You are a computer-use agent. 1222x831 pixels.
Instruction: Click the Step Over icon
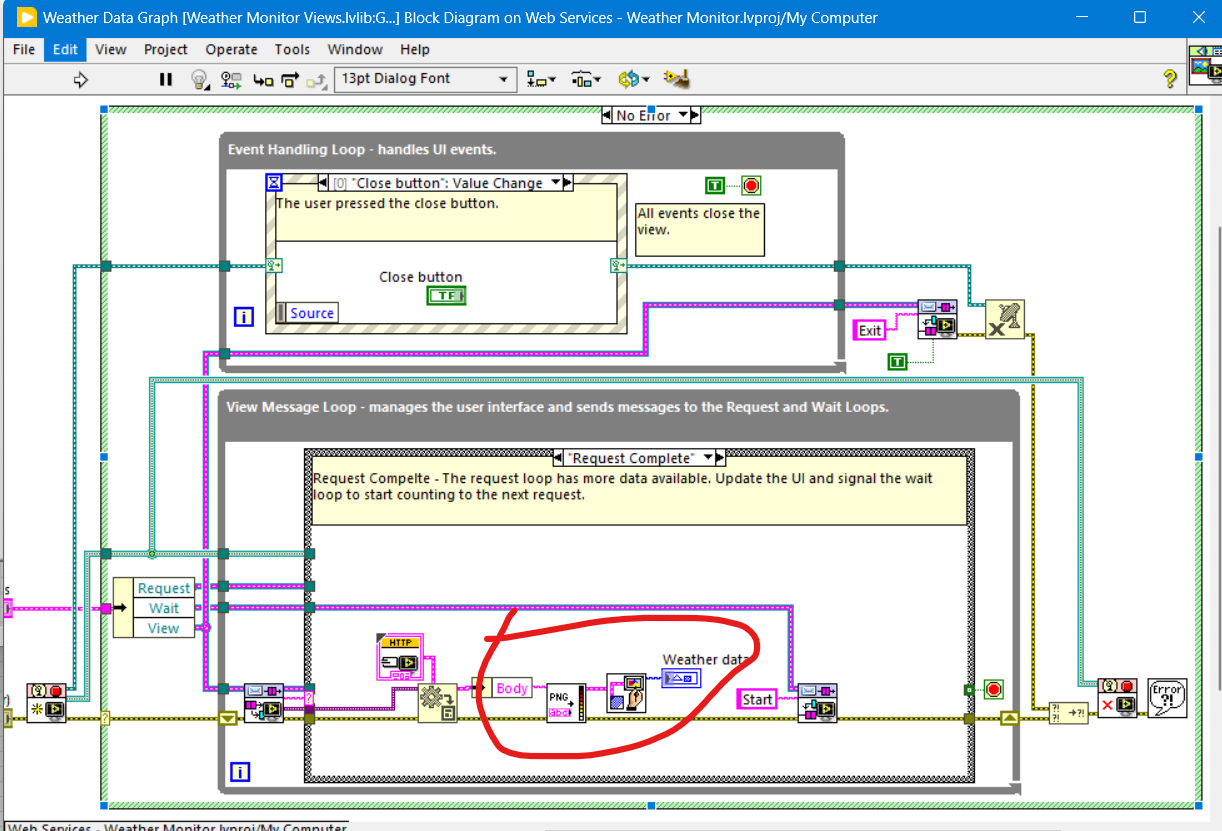pyautogui.click(x=290, y=80)
